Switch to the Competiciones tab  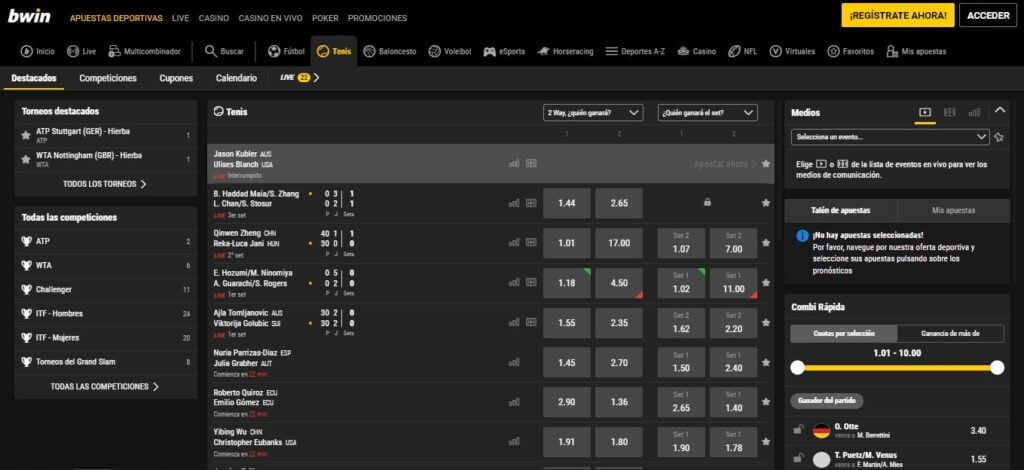(x=108, y=78)
